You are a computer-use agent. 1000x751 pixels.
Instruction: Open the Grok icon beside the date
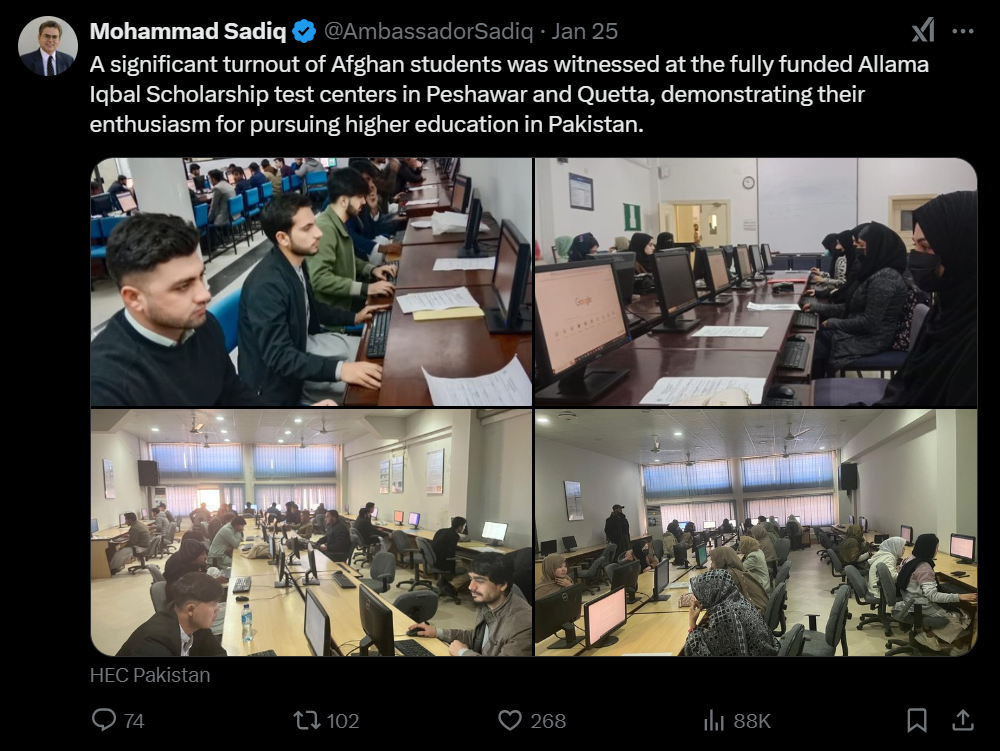click(x=923, y=30)
